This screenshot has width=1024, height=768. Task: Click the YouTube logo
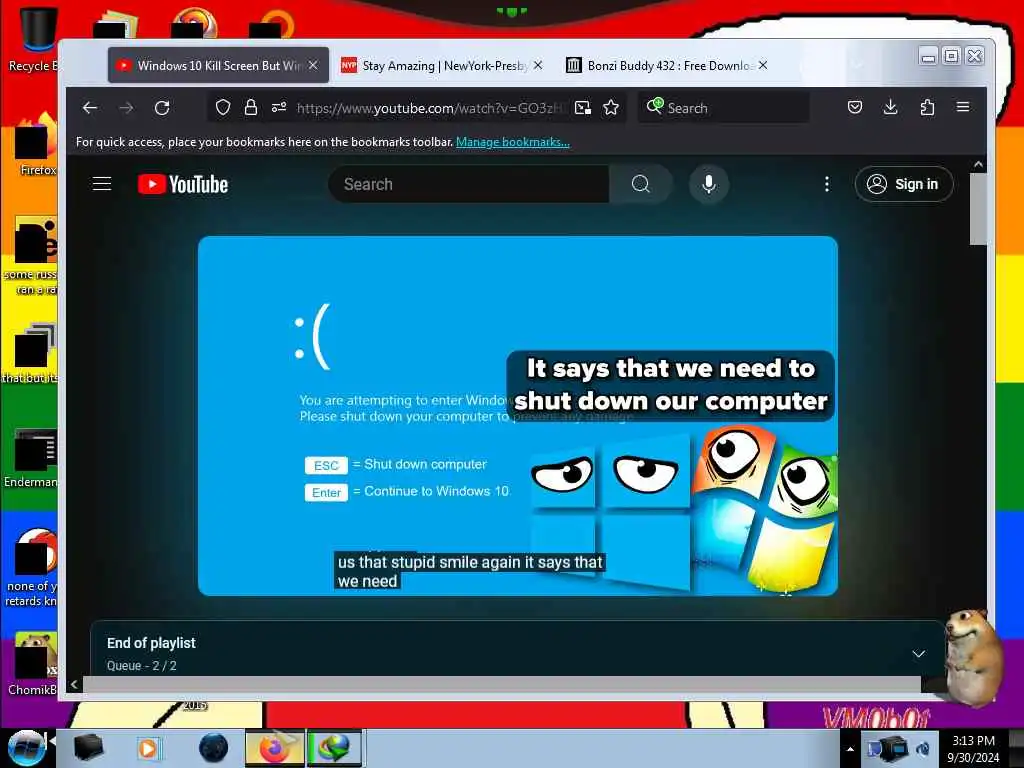[183, 184]
